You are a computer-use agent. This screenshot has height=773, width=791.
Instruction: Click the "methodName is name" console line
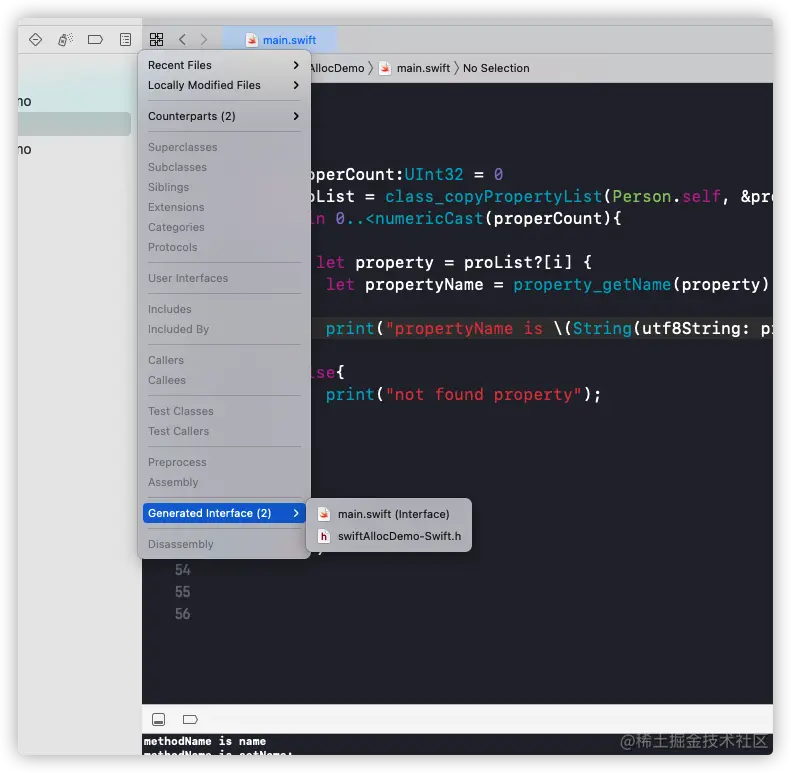(205, 741)
